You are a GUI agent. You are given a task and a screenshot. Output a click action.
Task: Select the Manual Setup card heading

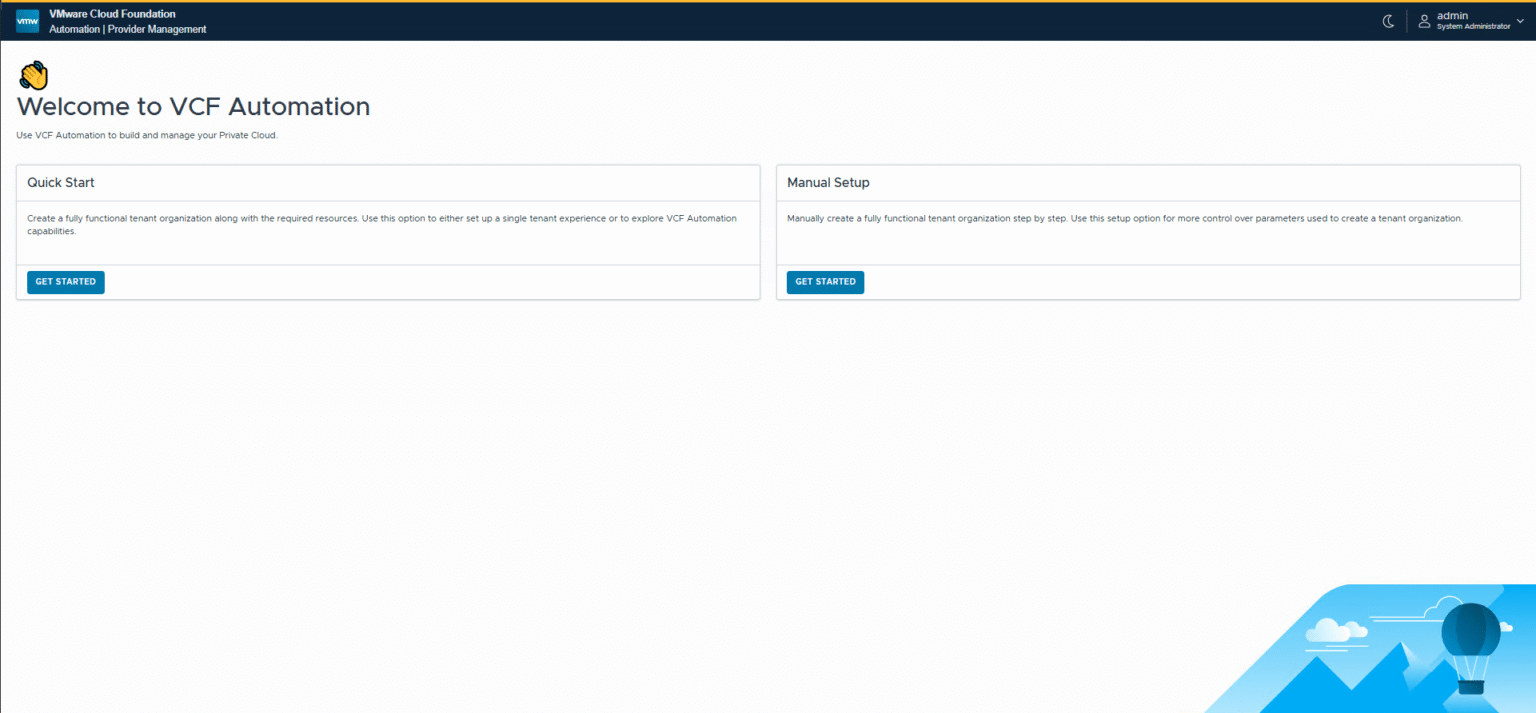[828, 183]
